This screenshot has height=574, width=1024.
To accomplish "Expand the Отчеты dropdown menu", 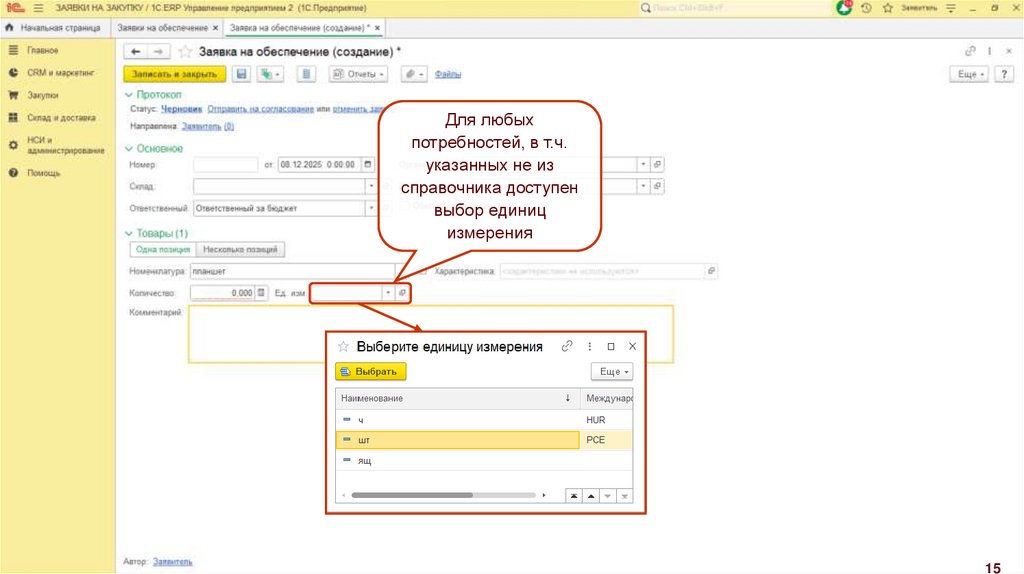I will 358,74.
